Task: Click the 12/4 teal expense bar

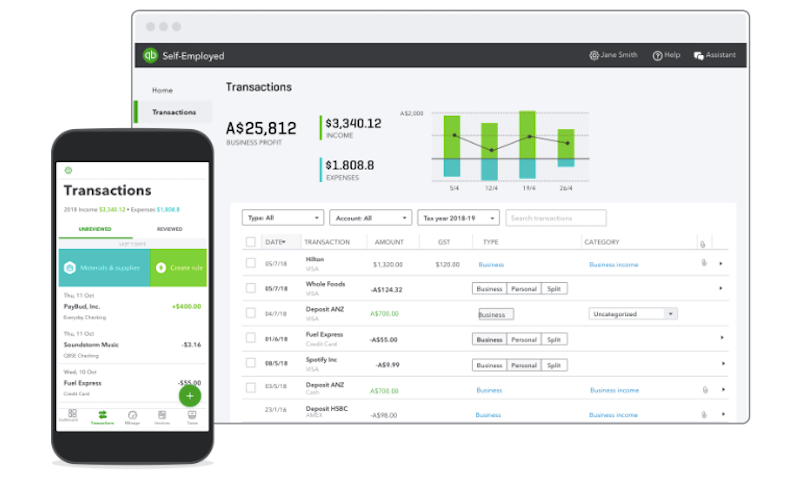Action: [489, 169]
